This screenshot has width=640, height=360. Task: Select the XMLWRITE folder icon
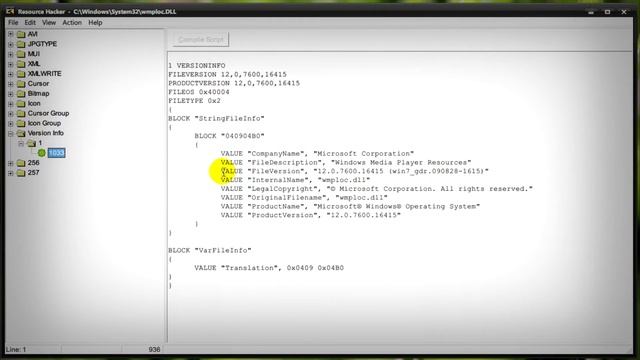pos(21,74)
